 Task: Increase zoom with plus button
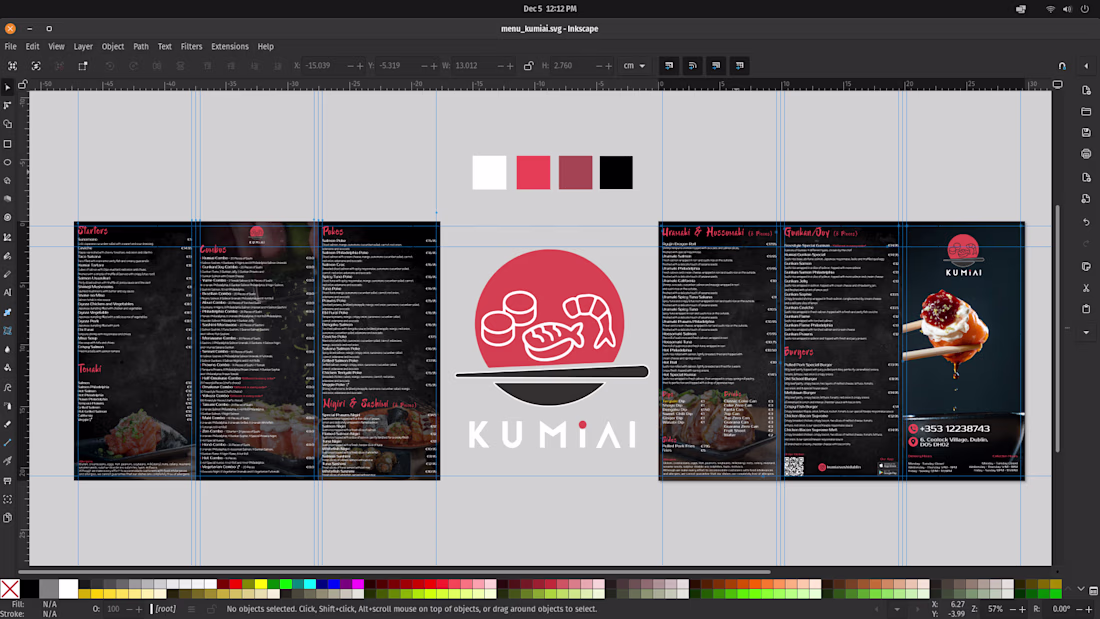click(1022, 609)
